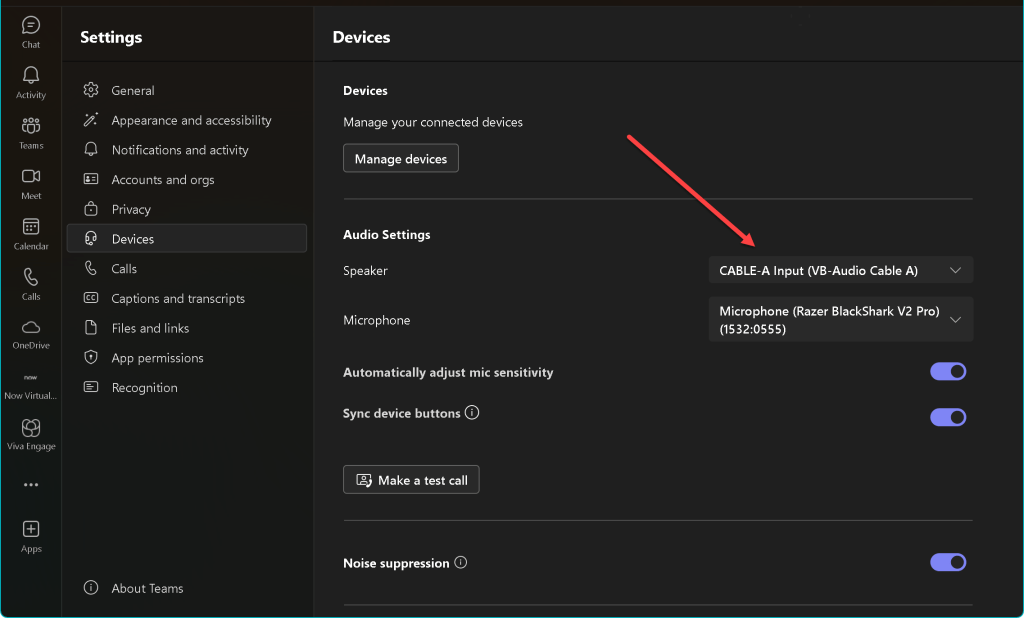Open the Activity bell icon
Image resolution: width=1024 pixels, height=618 pixels.
(31, 75)
